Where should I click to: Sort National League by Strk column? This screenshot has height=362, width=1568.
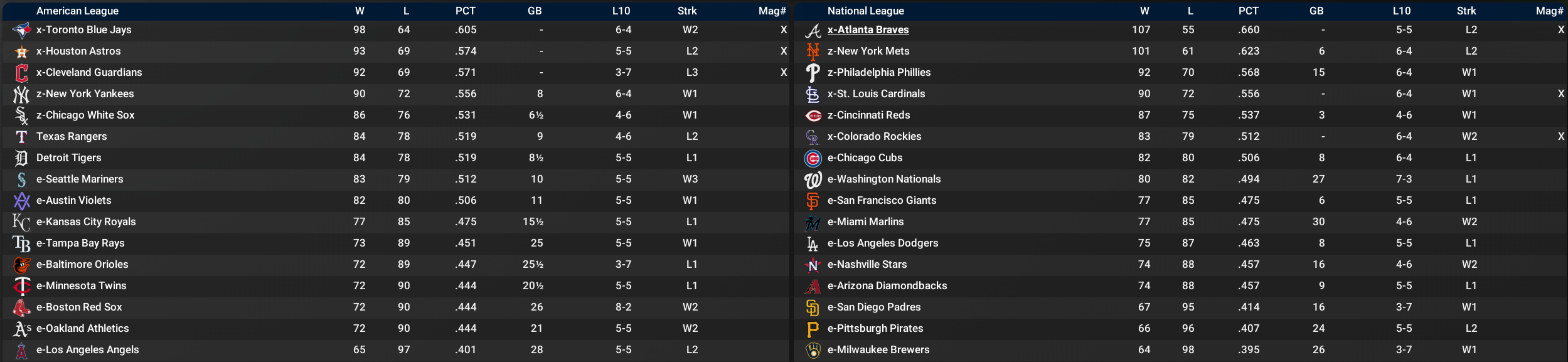click(1466, 11)
